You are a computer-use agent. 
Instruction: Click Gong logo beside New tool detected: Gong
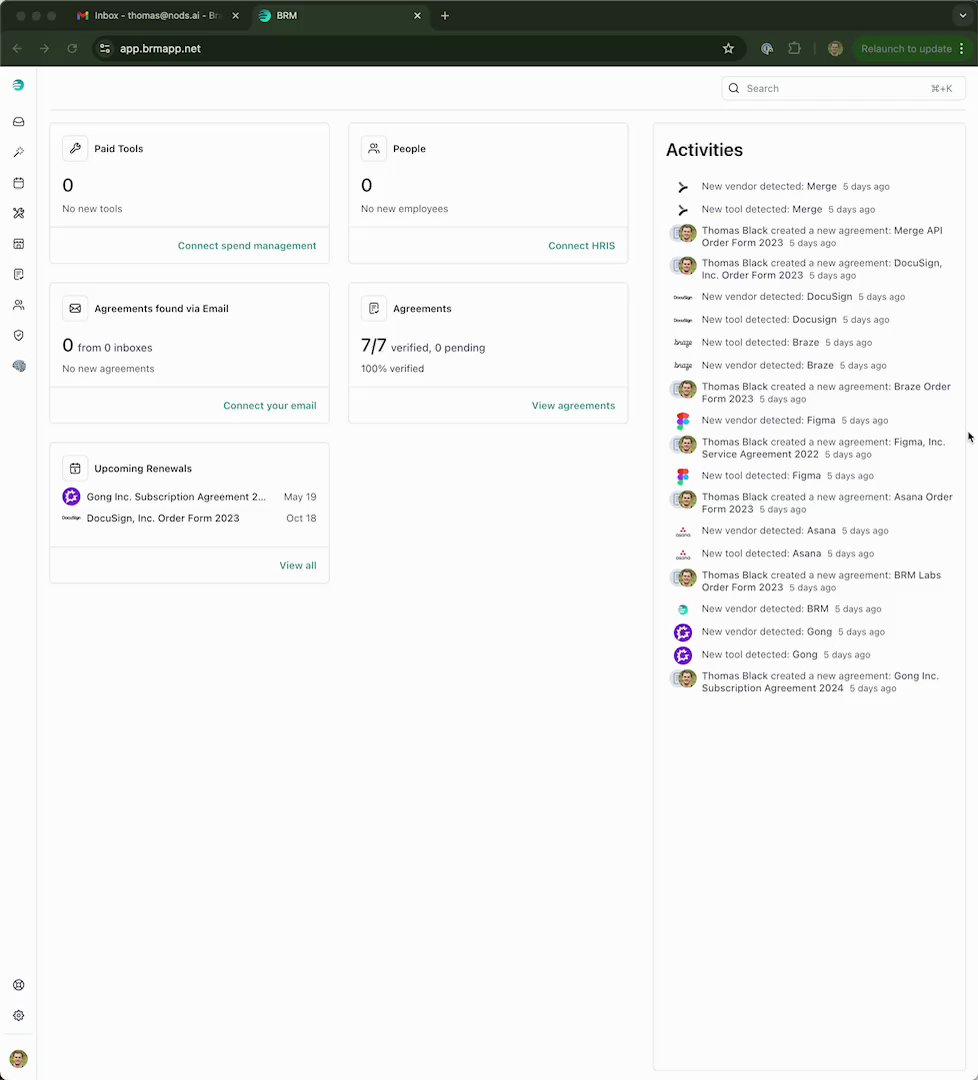[x=683, y=655]
